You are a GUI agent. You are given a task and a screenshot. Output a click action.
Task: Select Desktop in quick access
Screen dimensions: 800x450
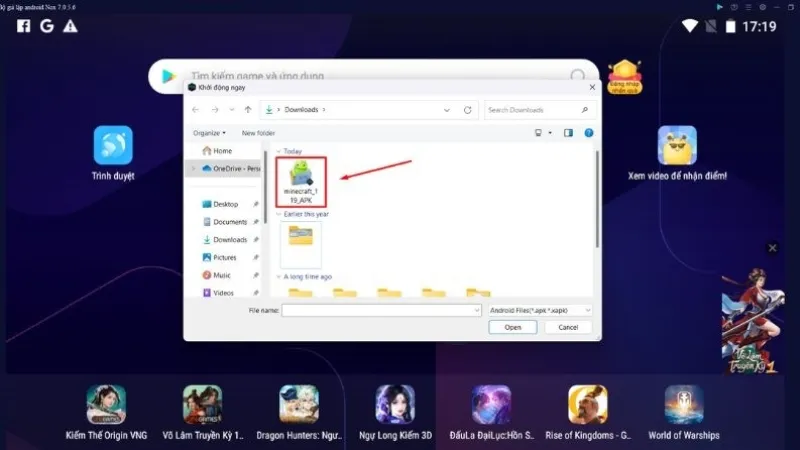[226, 204]
